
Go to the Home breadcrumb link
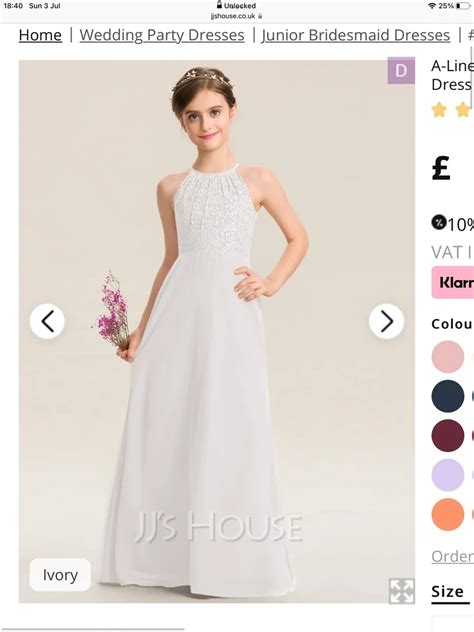point(40,35)
